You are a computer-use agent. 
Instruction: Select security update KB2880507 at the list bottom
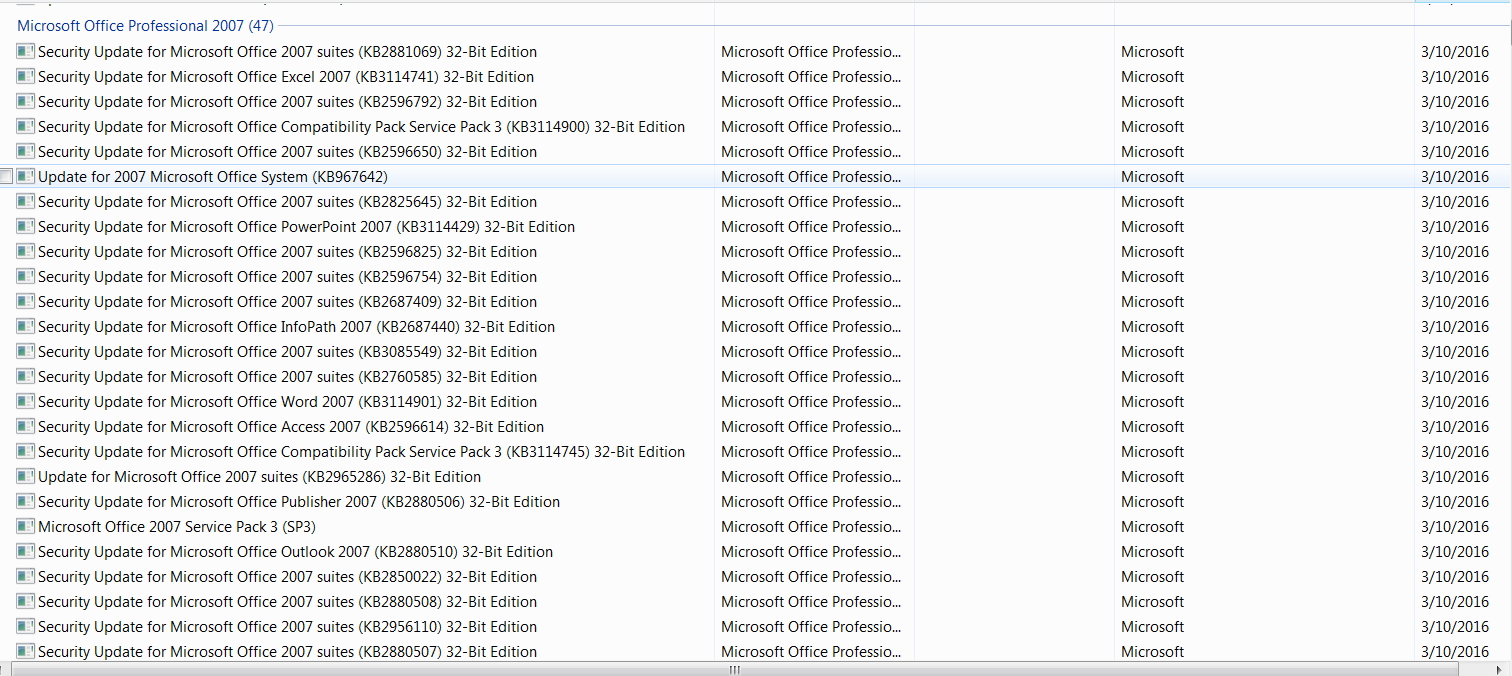pyautogui.click(x=287, y=652)
